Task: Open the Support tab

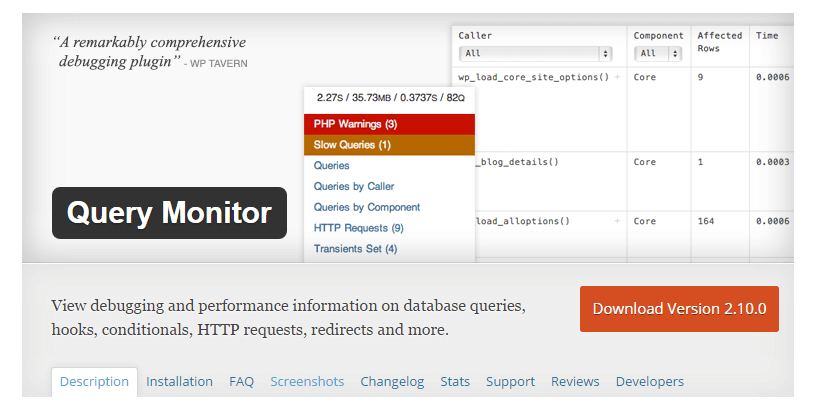Action: (510, 382)
